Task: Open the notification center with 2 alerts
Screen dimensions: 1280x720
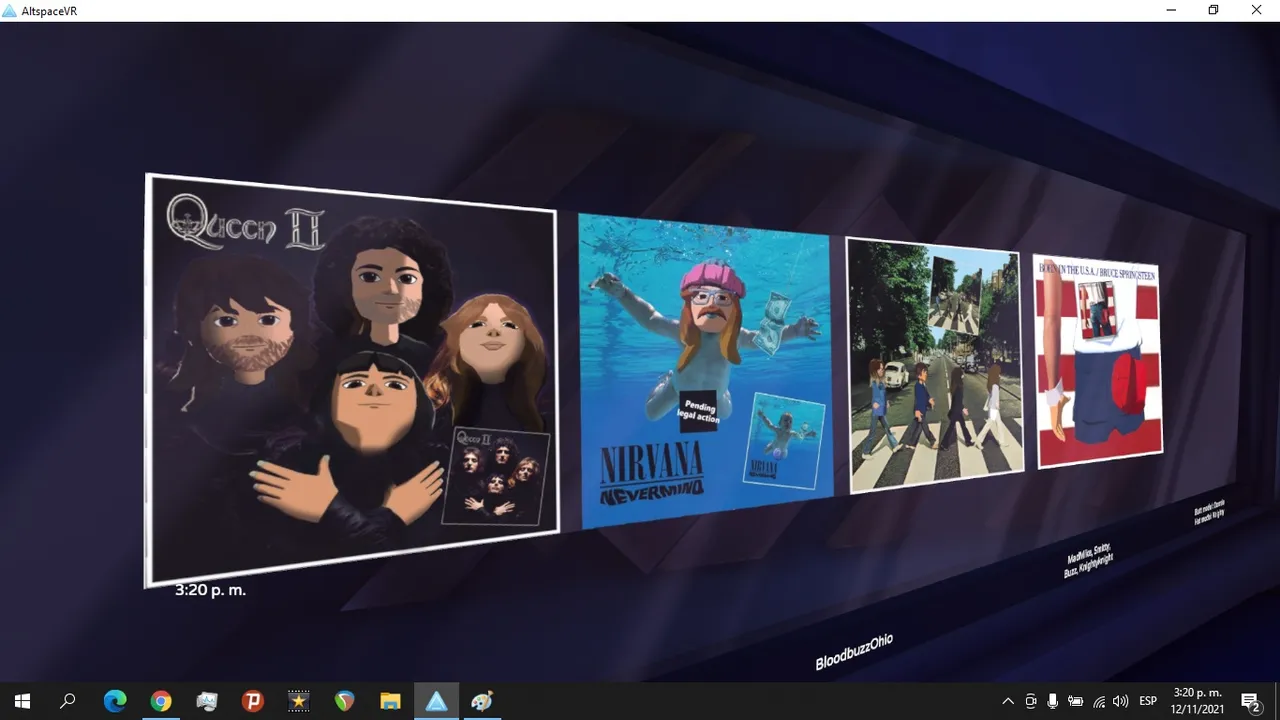Action: click(x=1251, y=701)
